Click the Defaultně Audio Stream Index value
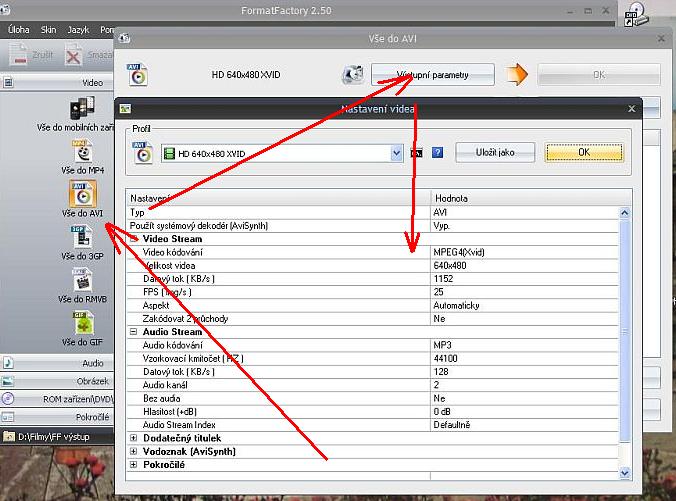The height and width of the screenshot is (501, 676). [x=451, y=425]
